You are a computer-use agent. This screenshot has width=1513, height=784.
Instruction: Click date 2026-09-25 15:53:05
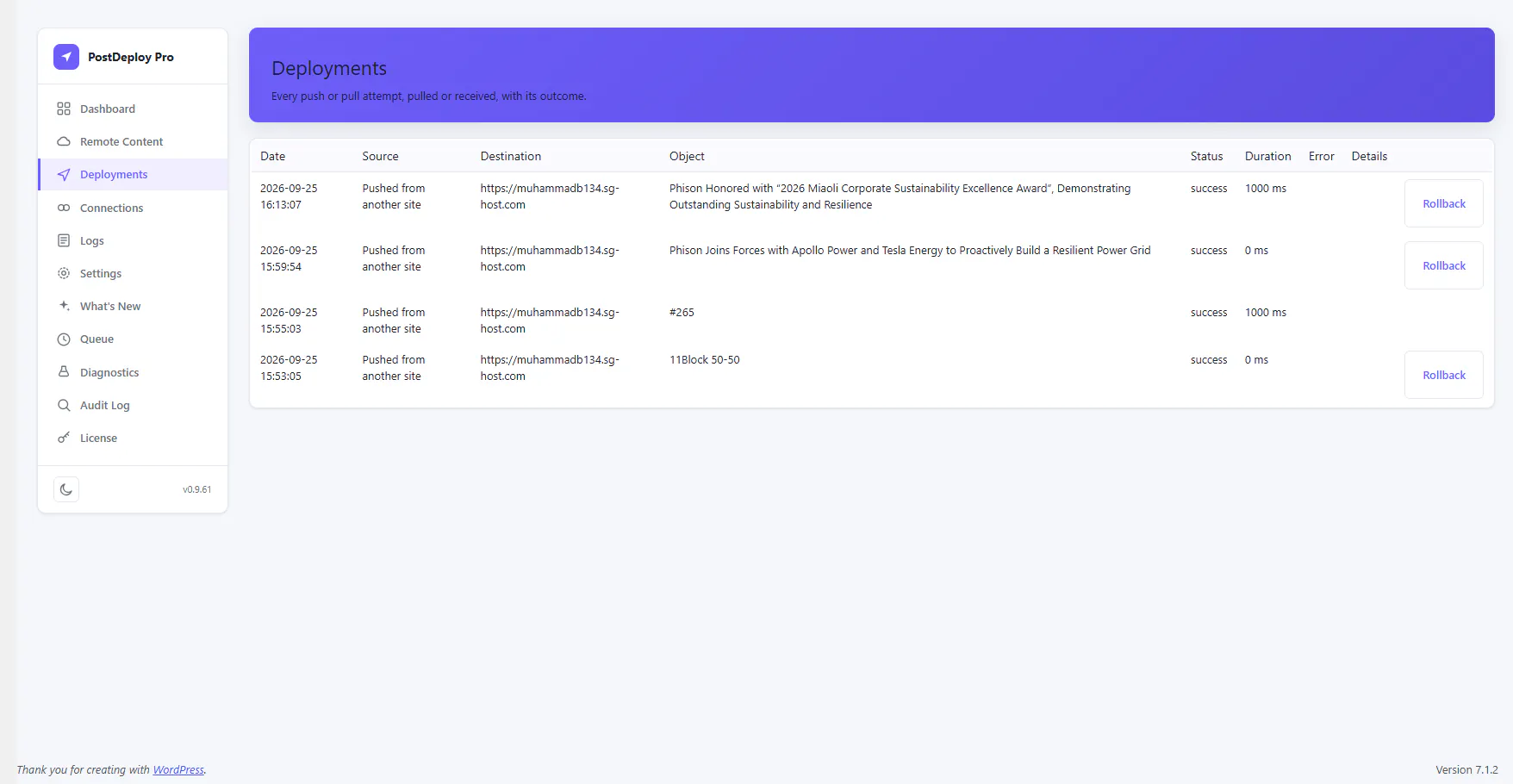point(289,368)
